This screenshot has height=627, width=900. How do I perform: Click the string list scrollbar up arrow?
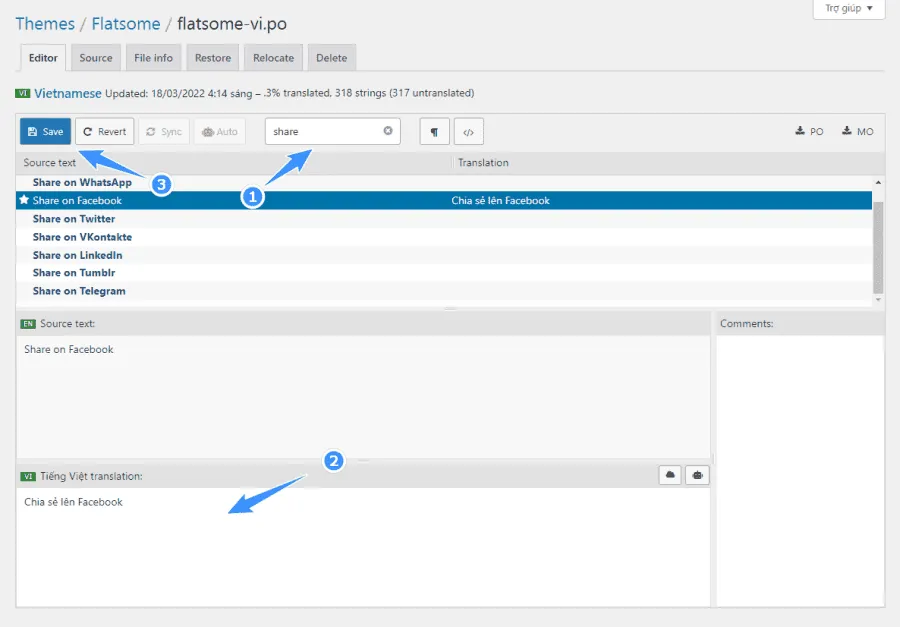pos(878,183)
